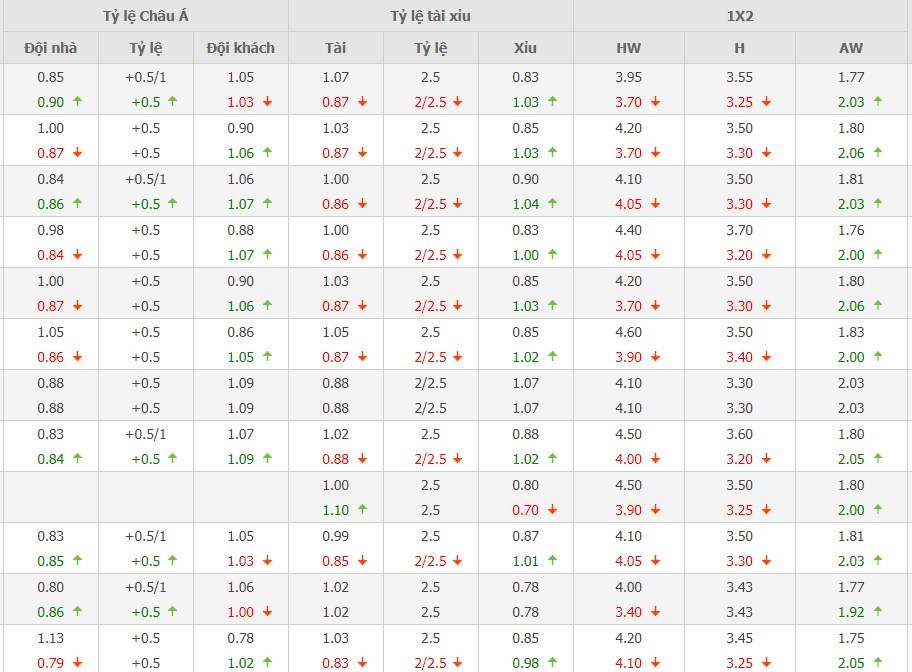Click the green up arrow beside 1.09
Viewport: 912px width, 672px height.
click(x=268, y=458)
